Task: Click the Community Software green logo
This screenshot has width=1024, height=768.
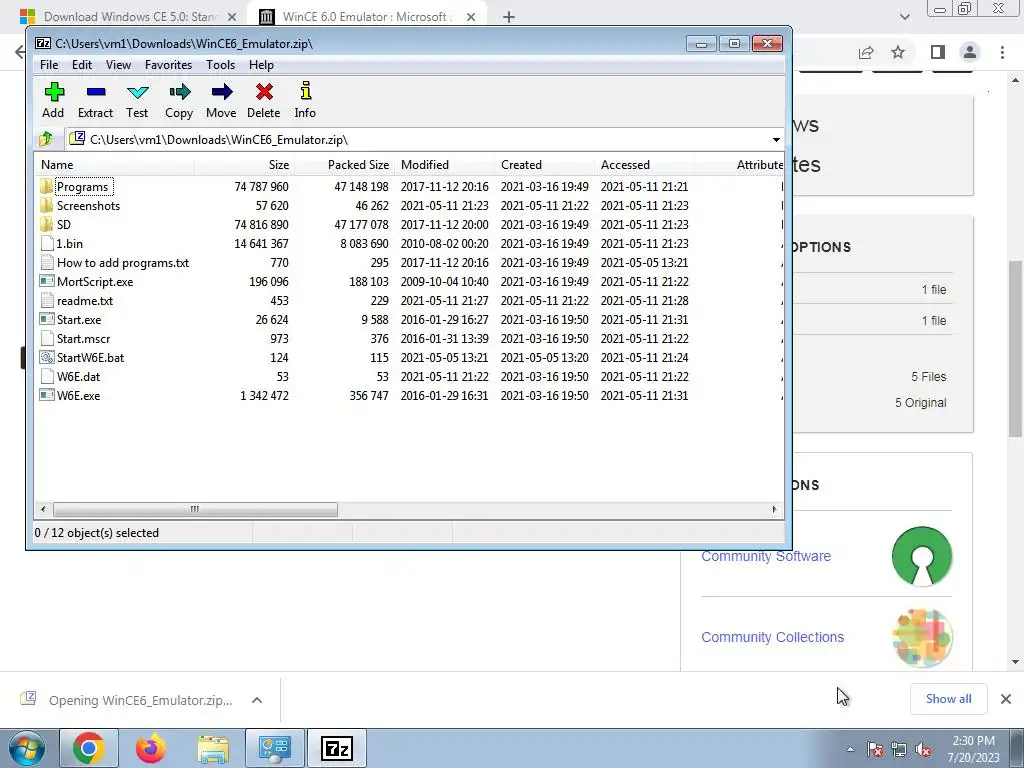Action: [x=921, y=556]
